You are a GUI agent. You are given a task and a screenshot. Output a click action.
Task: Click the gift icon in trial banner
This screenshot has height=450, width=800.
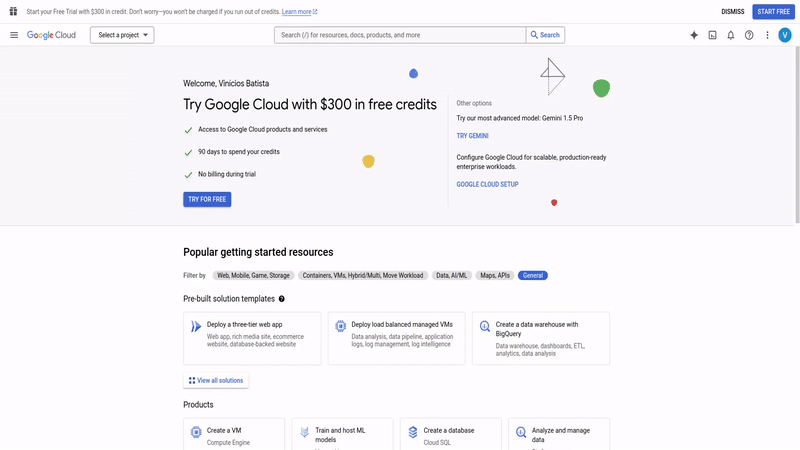13,11
